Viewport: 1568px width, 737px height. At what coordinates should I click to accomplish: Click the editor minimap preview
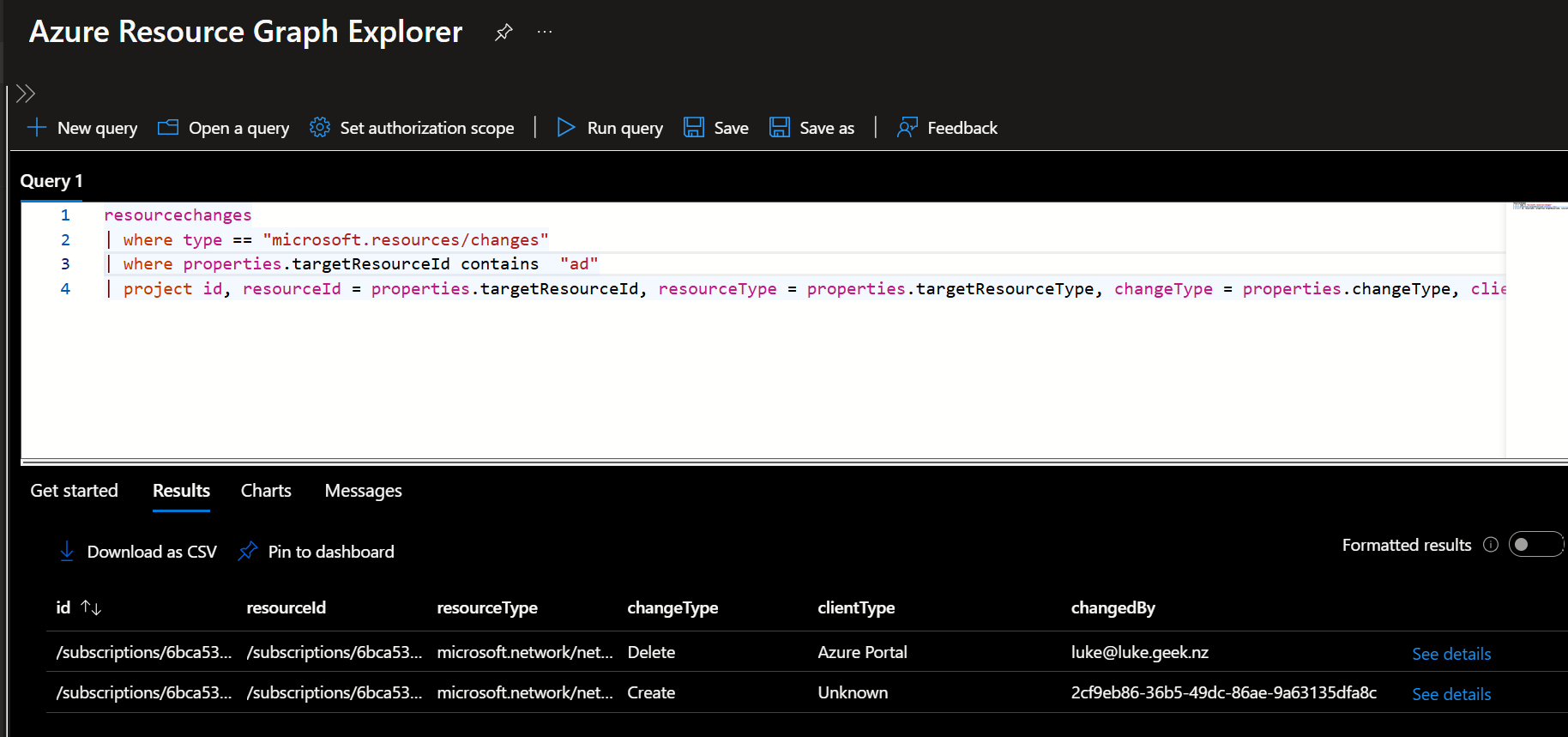coord(1540,207)
